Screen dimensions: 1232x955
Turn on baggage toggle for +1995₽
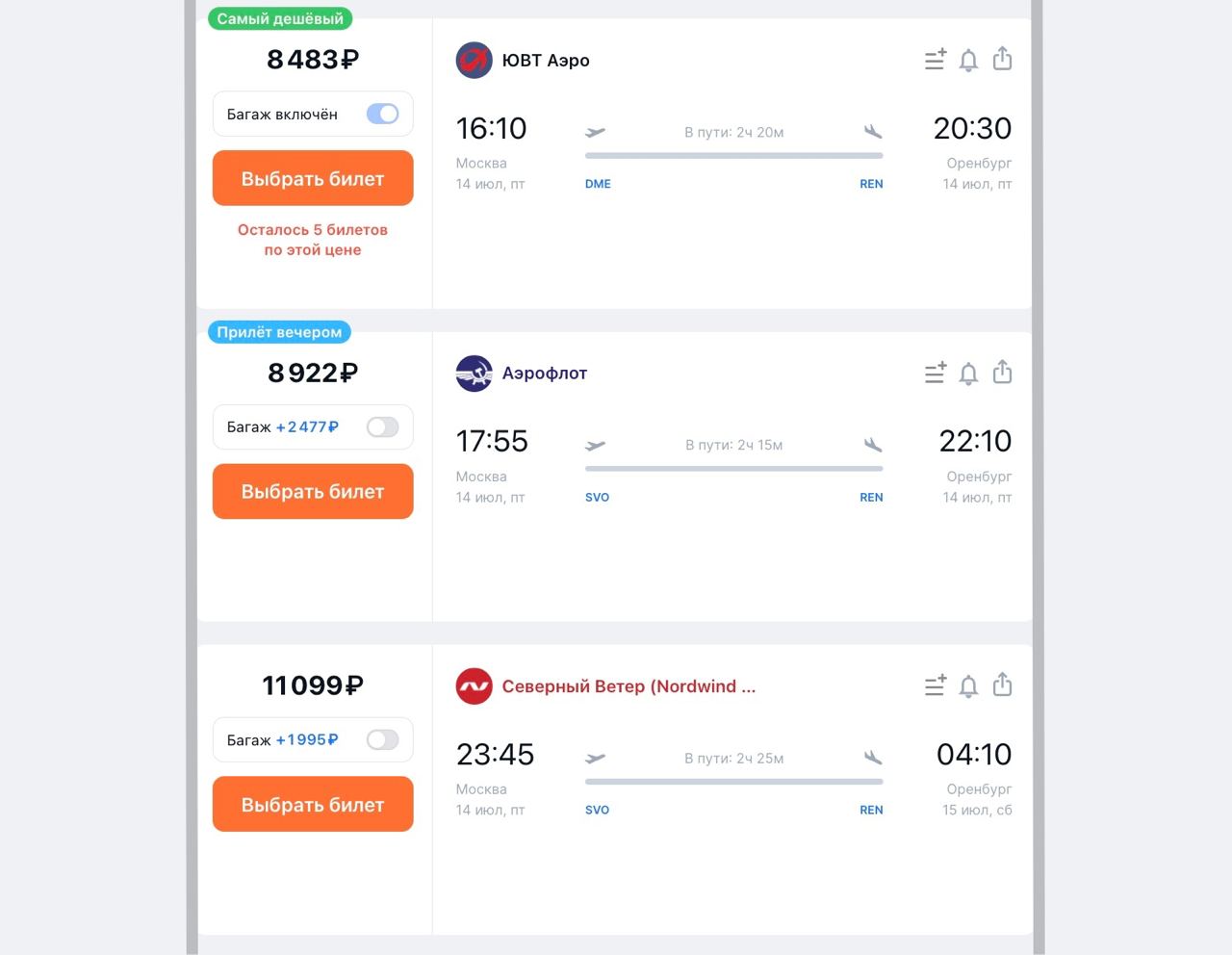(382, 739)
